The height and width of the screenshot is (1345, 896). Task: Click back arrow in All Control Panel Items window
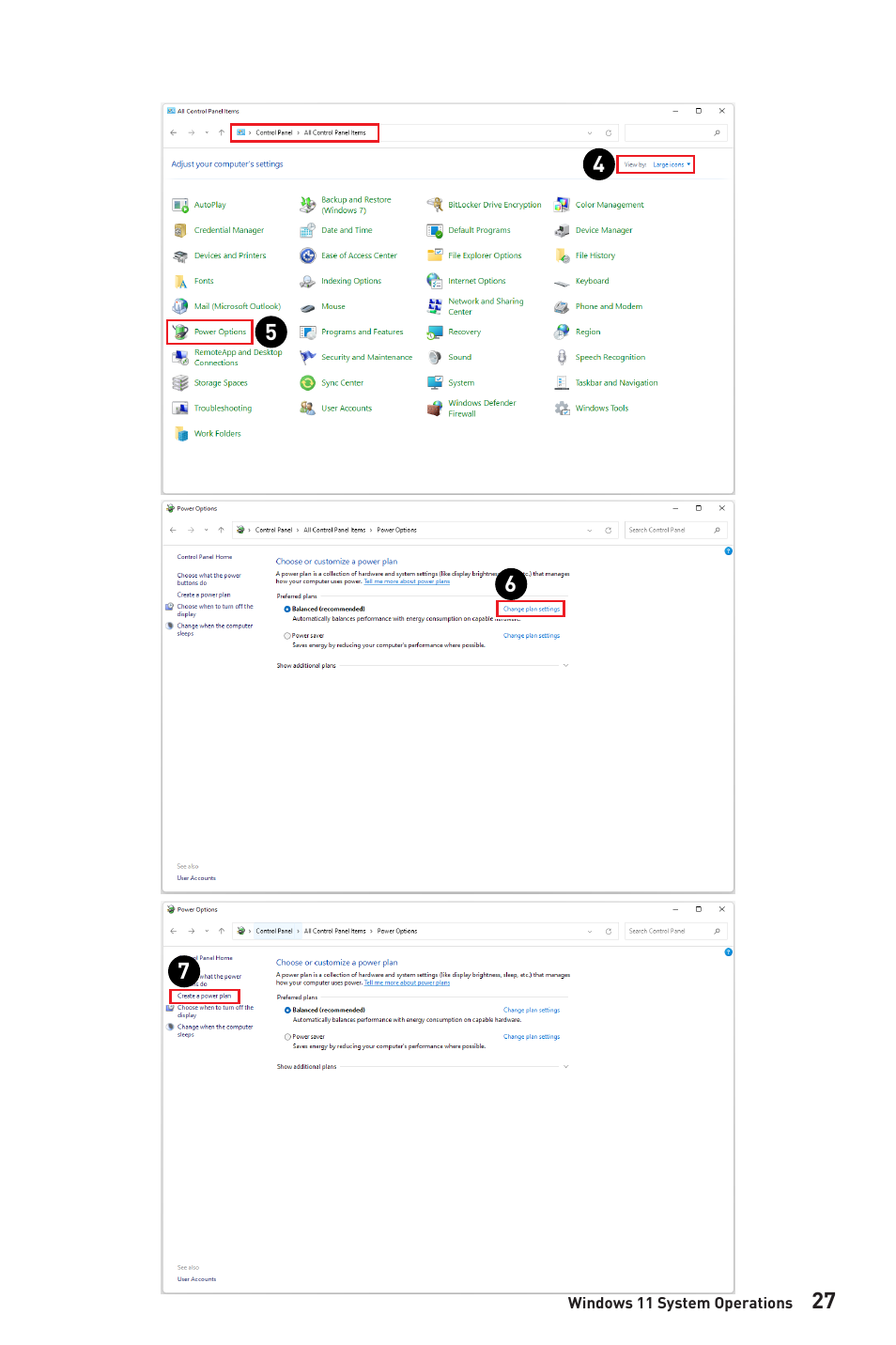(x=174, y=132)
